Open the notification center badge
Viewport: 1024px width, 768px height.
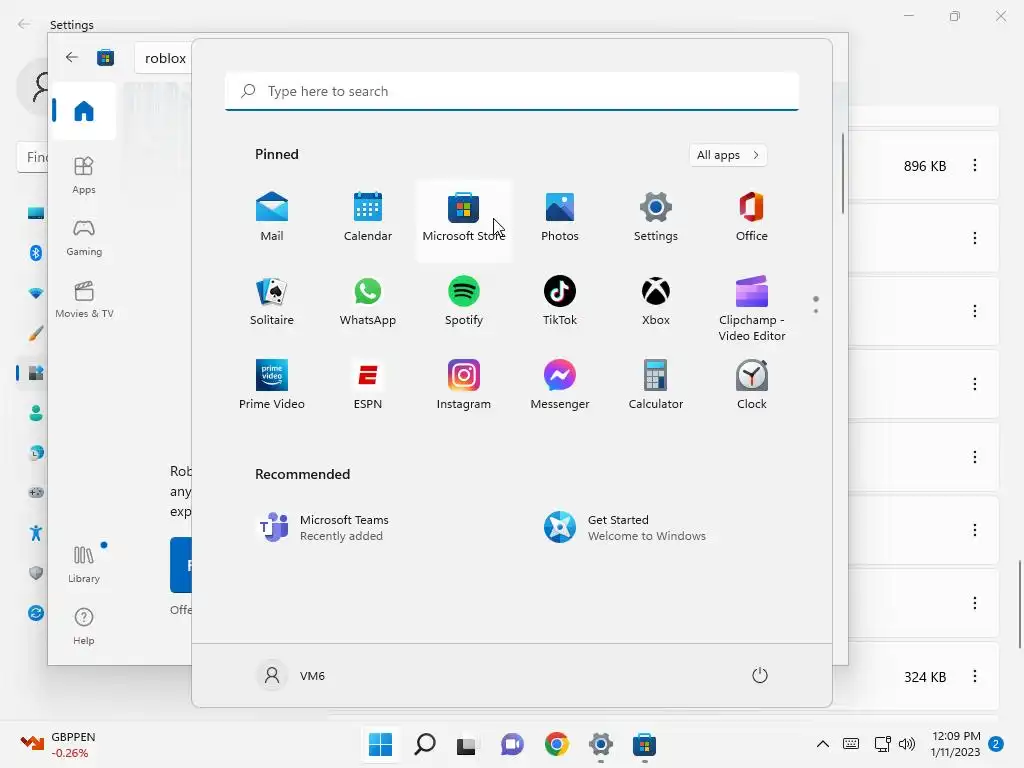coord(996,744)
